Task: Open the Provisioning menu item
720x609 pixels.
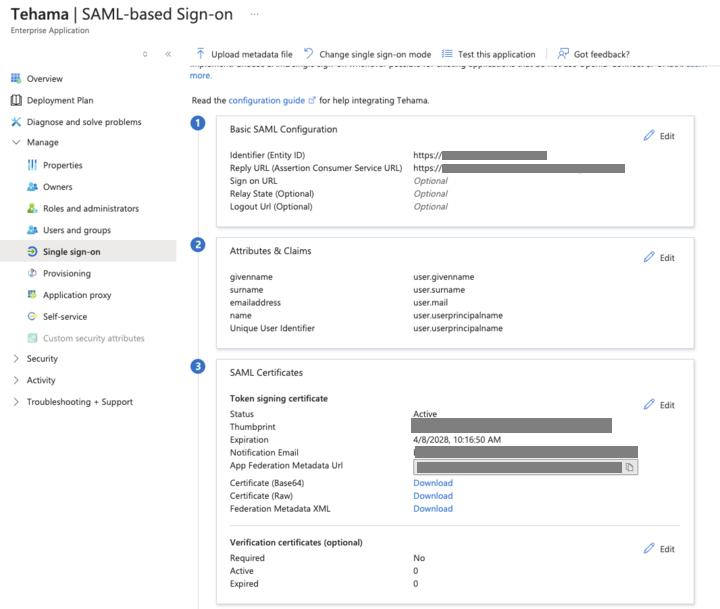Action: 67,273
